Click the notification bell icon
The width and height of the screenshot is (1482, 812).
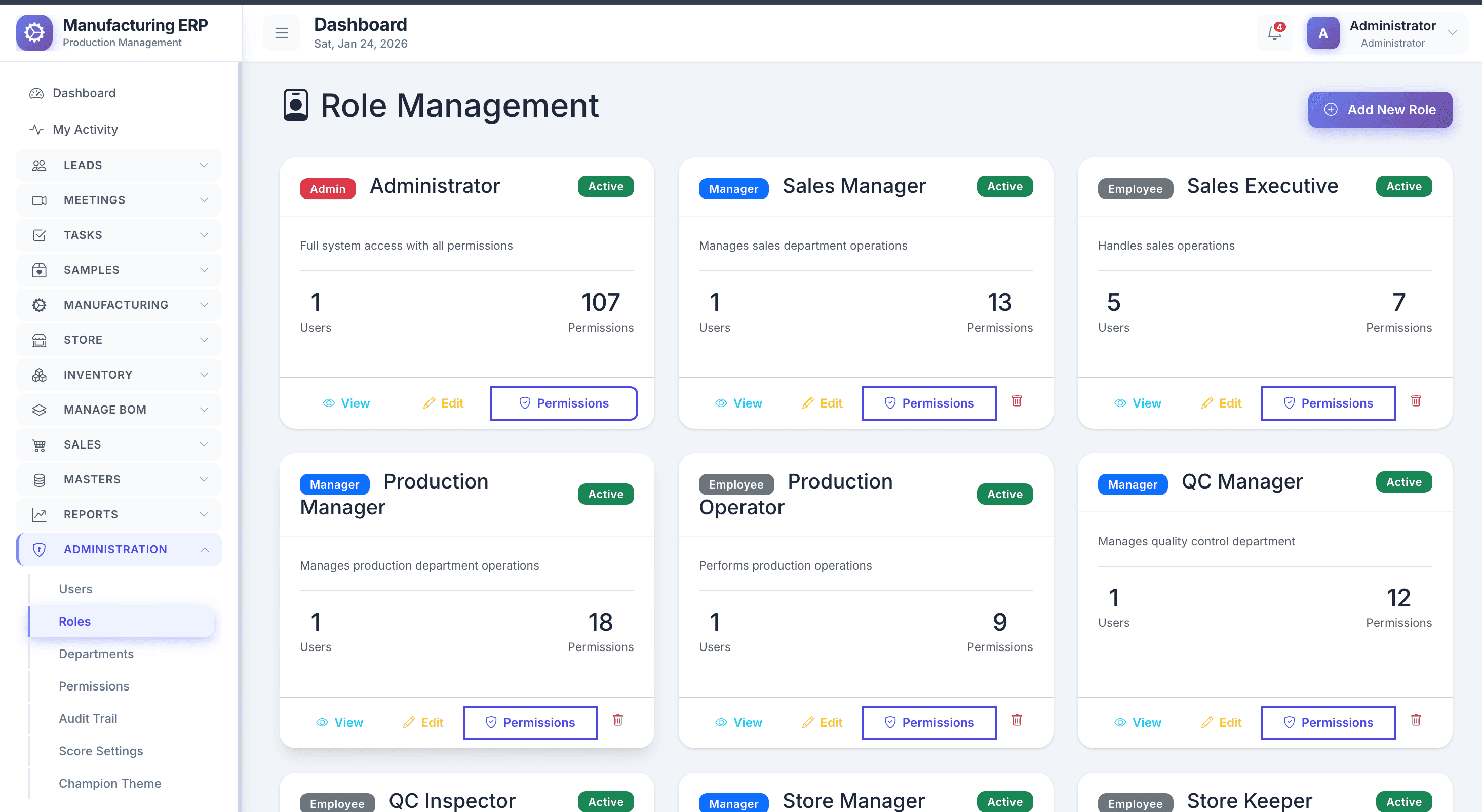click(x=1274, y=33)
